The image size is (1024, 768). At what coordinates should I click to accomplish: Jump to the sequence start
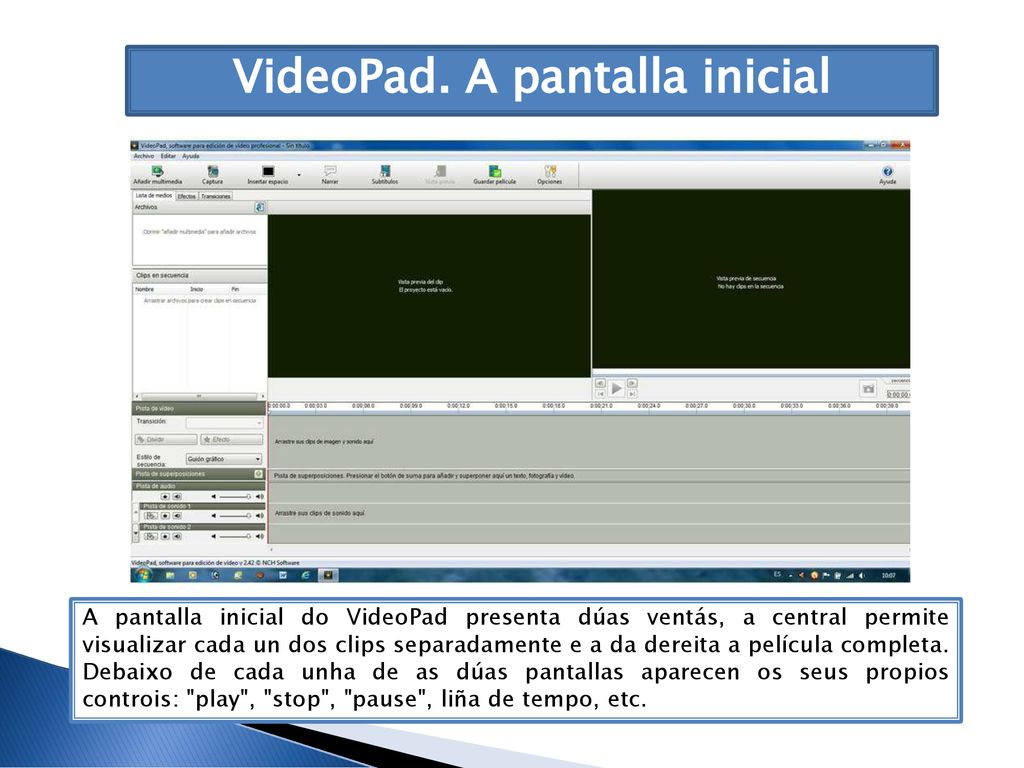click(x=600, y=394)
